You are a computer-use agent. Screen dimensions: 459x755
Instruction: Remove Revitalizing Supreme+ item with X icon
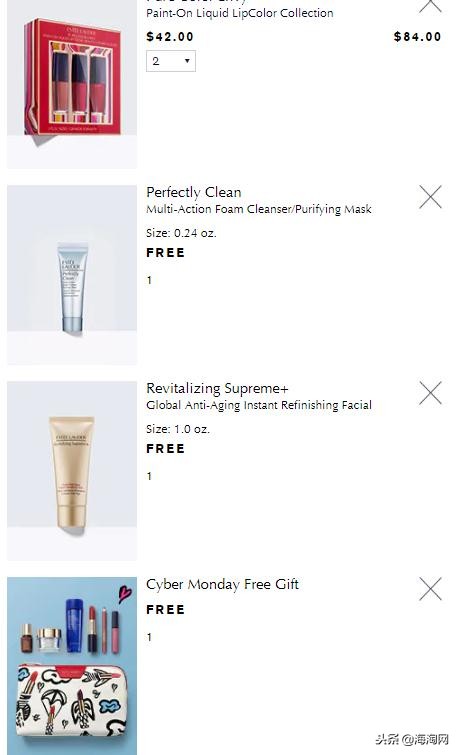point(430,393)
